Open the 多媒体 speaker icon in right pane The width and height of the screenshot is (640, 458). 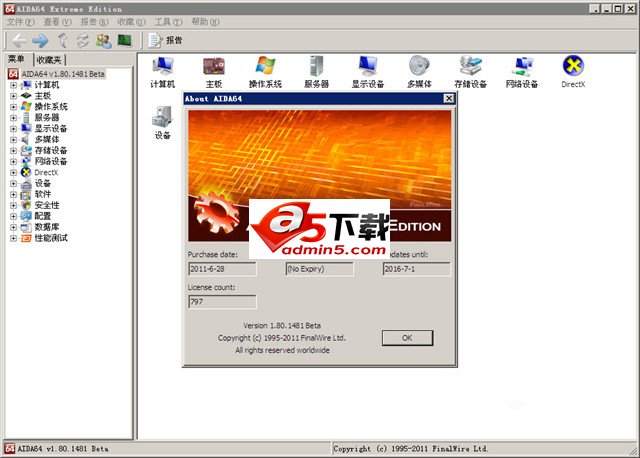point(419,72)
